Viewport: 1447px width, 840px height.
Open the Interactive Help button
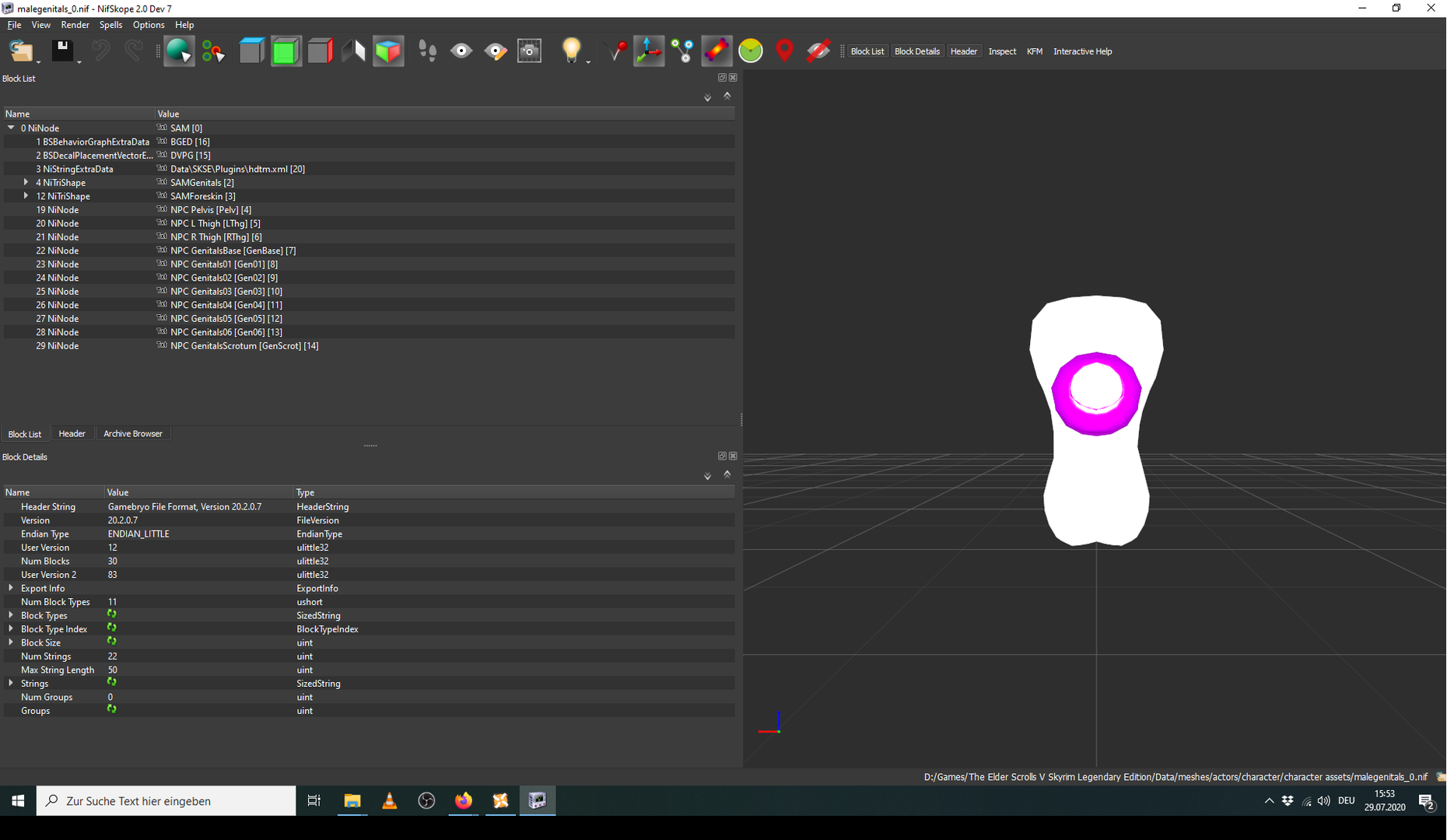(1082, 51)
